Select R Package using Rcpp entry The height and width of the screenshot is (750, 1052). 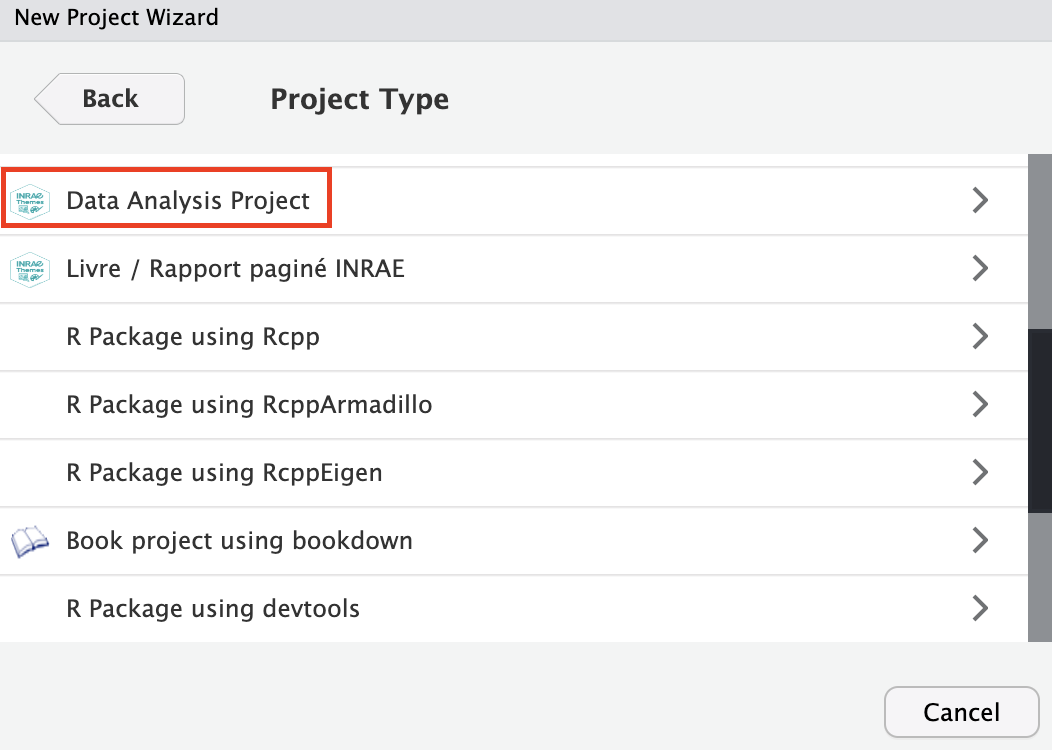tap(193, 337)
